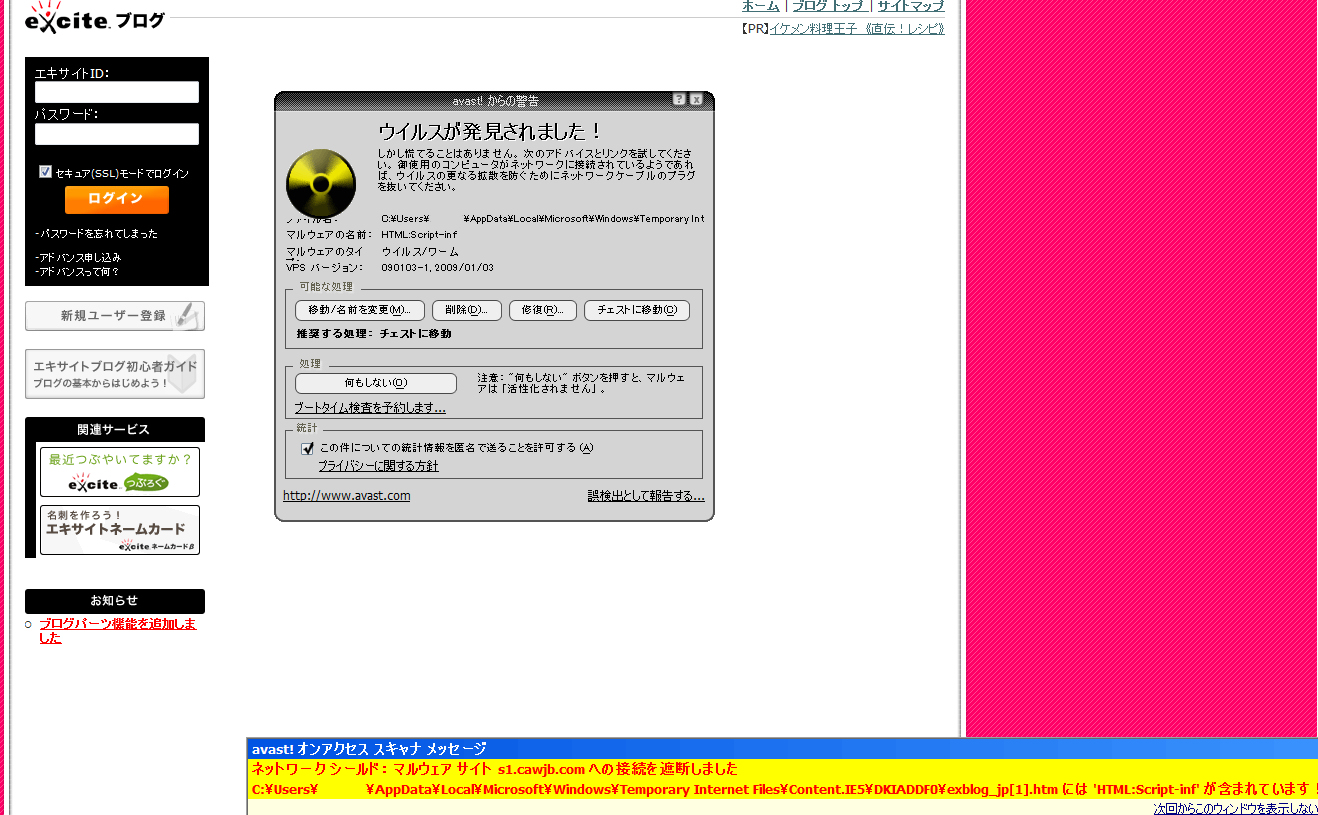Screen dimensions: 1318x815
Task: Open ブログパーツ機能を追加しました notice link
Action: pos(118,631)
